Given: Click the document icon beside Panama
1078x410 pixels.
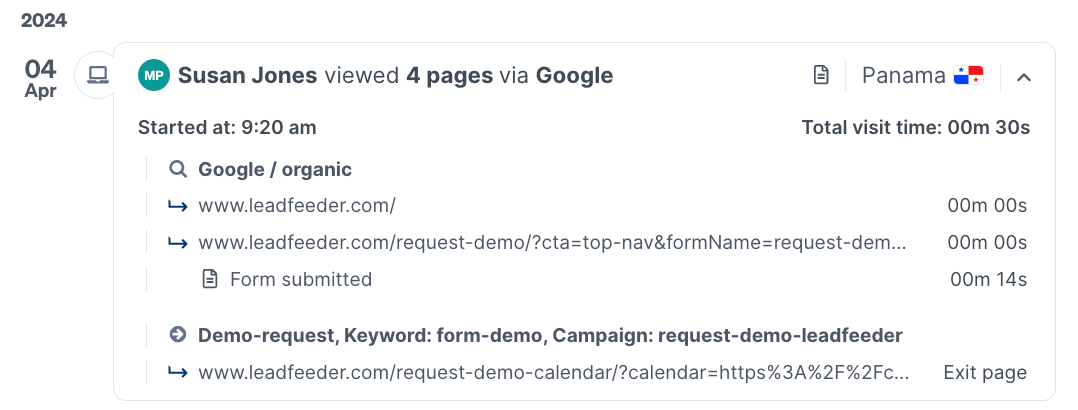Looking at the screenshot, I should [821, 75].
